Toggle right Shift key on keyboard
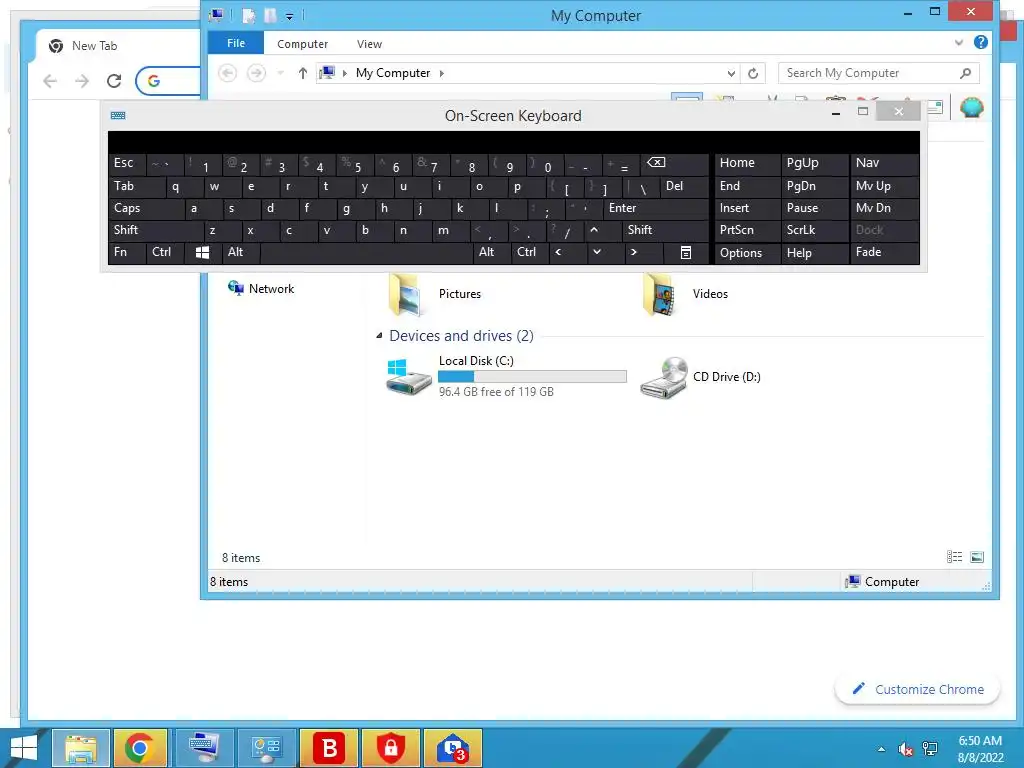This screenshot has width=1024, height=768. click(x=665, y=231)
